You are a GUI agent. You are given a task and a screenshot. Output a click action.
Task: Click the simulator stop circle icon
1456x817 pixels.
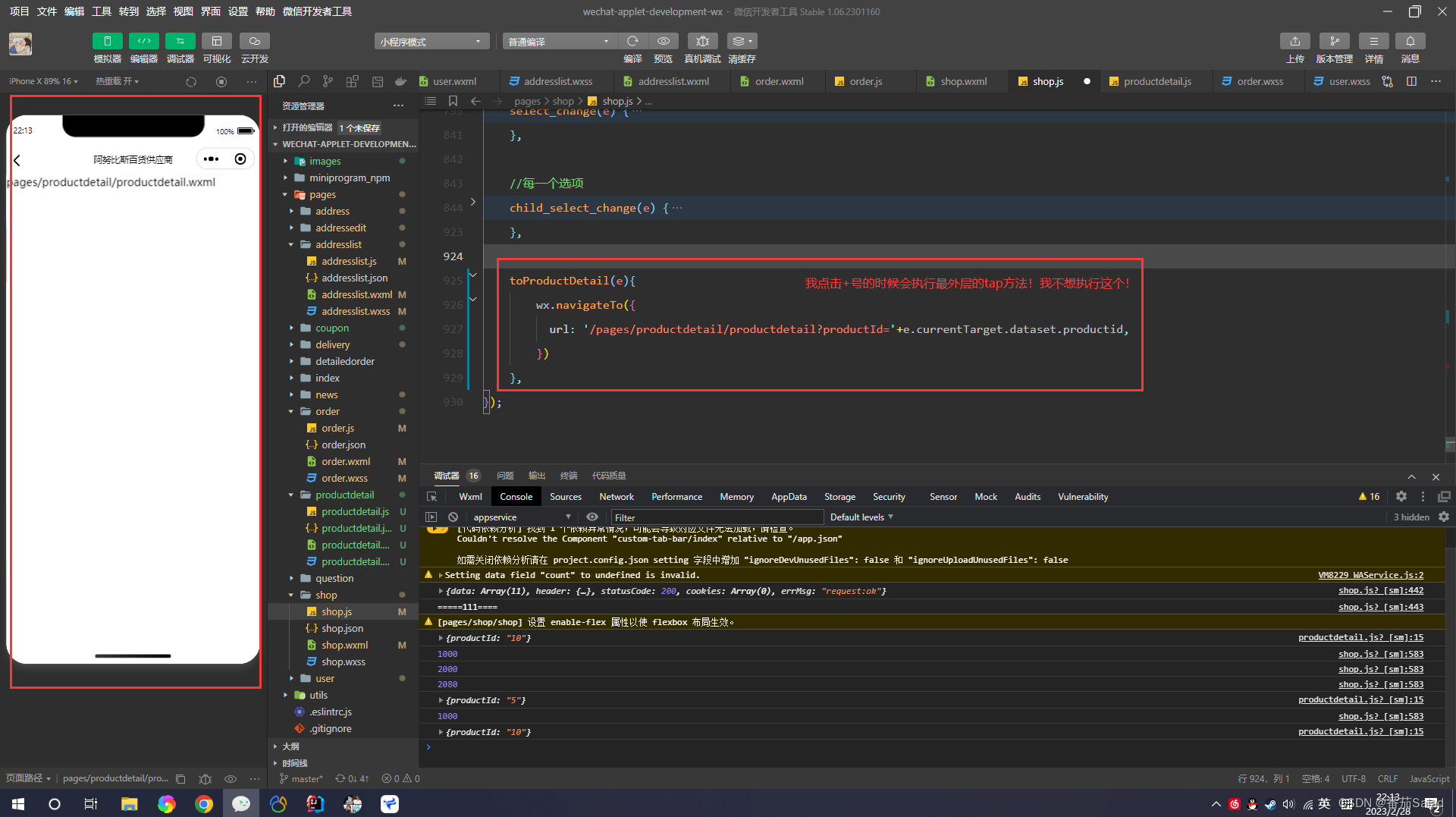(221, 81)
